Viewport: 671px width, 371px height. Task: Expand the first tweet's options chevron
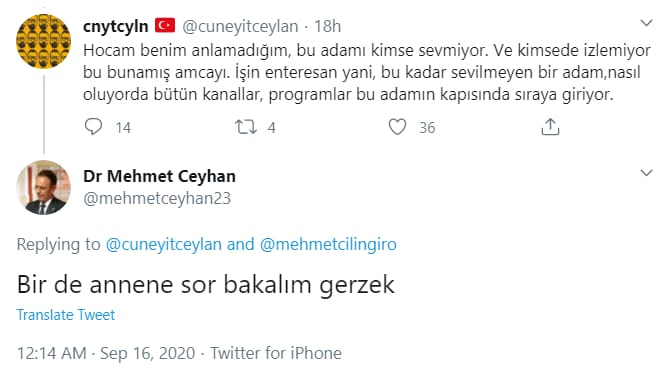pos(646,23)
